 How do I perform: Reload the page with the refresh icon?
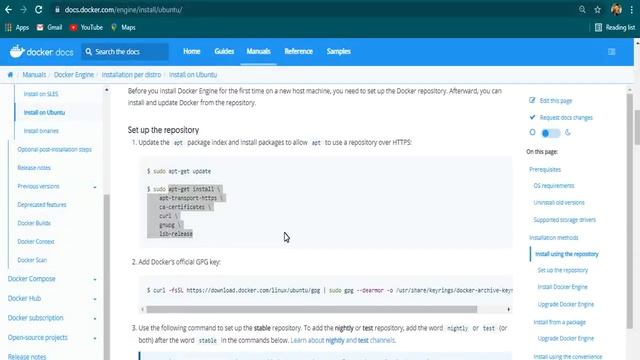(38, 9)
